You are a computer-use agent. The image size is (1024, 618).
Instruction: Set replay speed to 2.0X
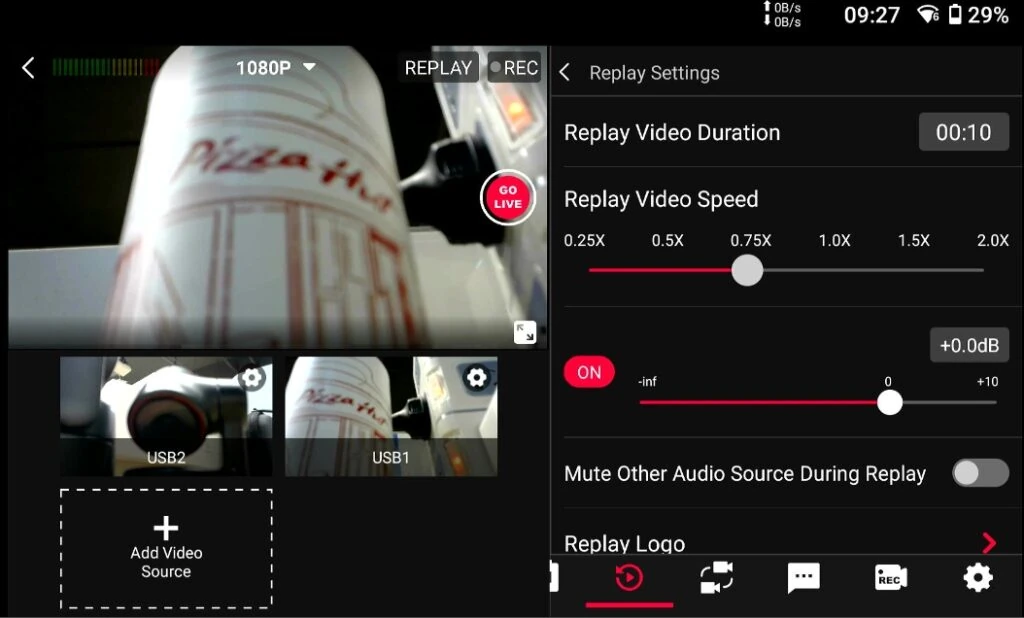click(x=993, y=240)
